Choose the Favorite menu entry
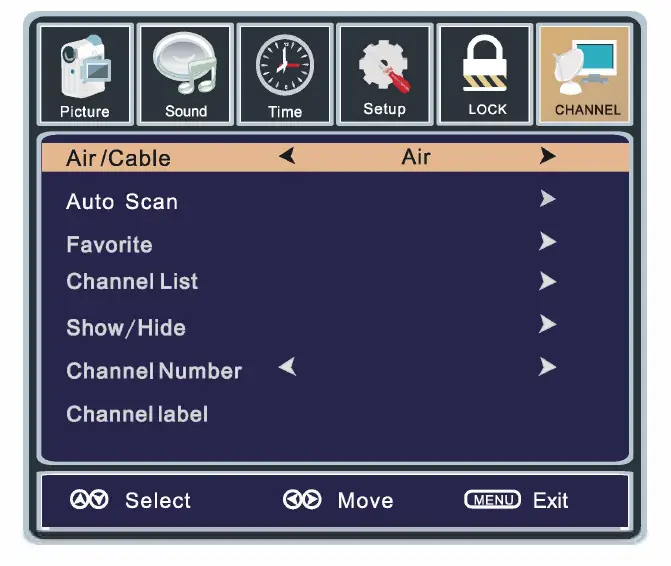The image size is (671, 566). point(110,245)
